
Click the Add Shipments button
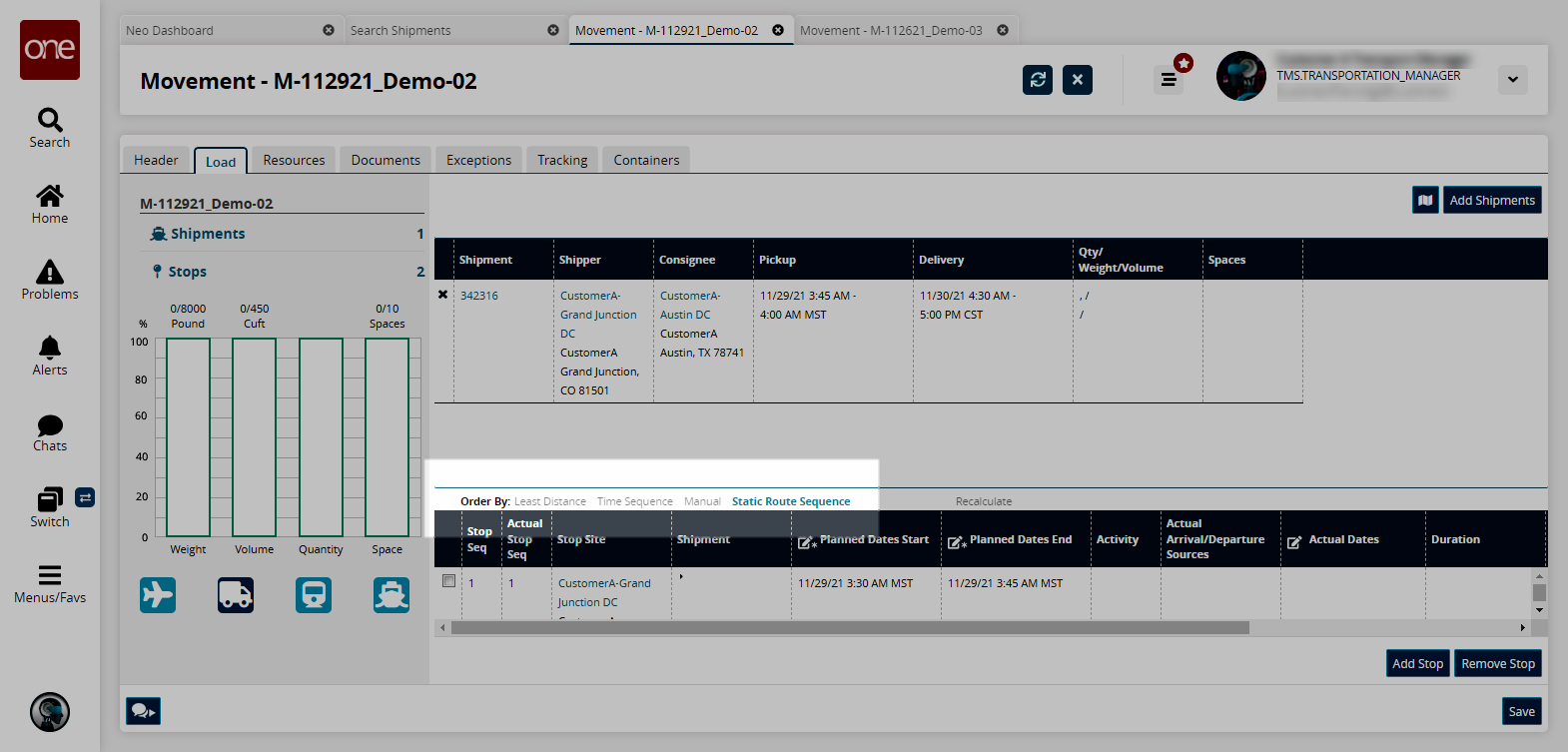[1492, 200]
